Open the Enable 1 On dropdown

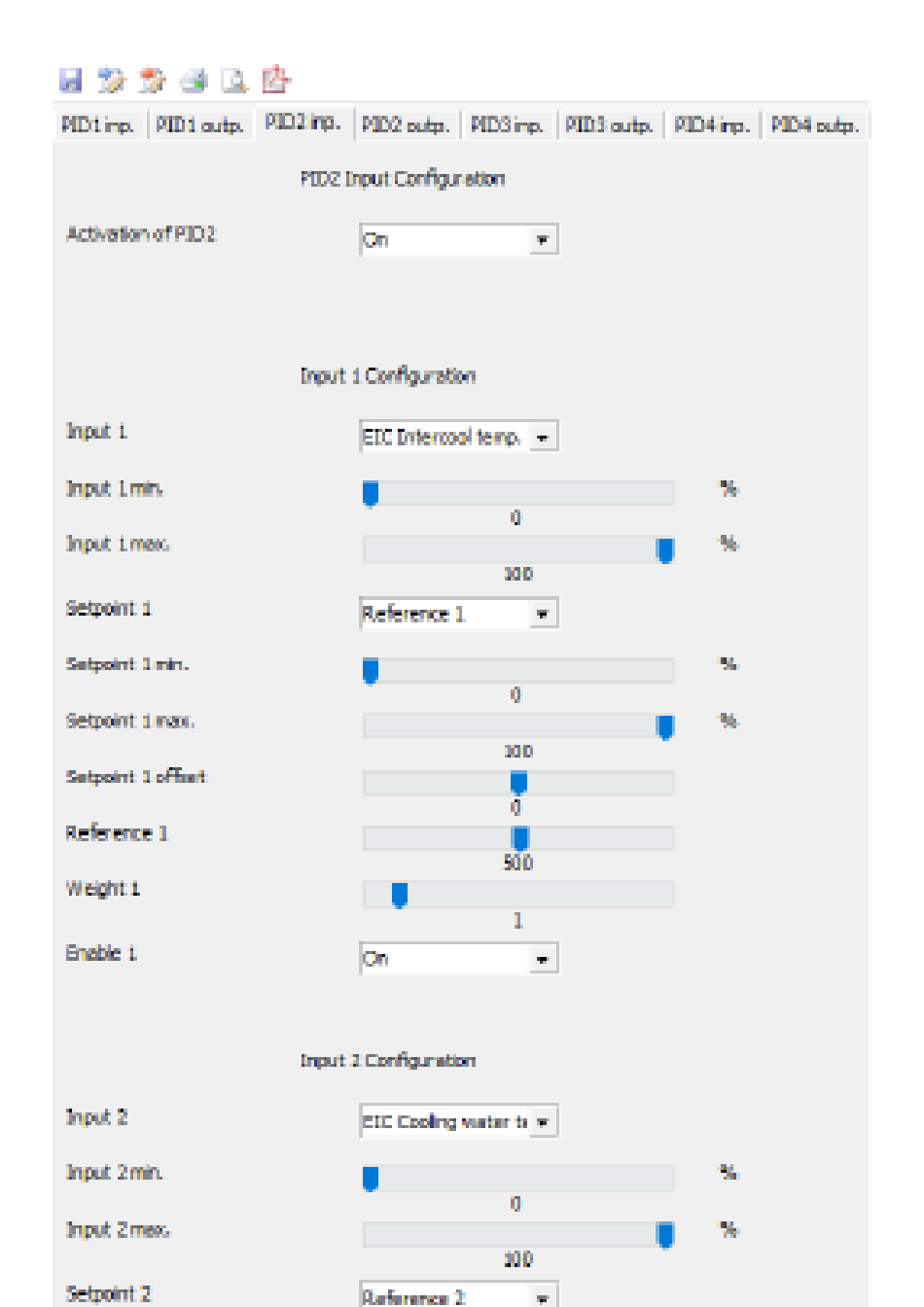click(459, 959)
